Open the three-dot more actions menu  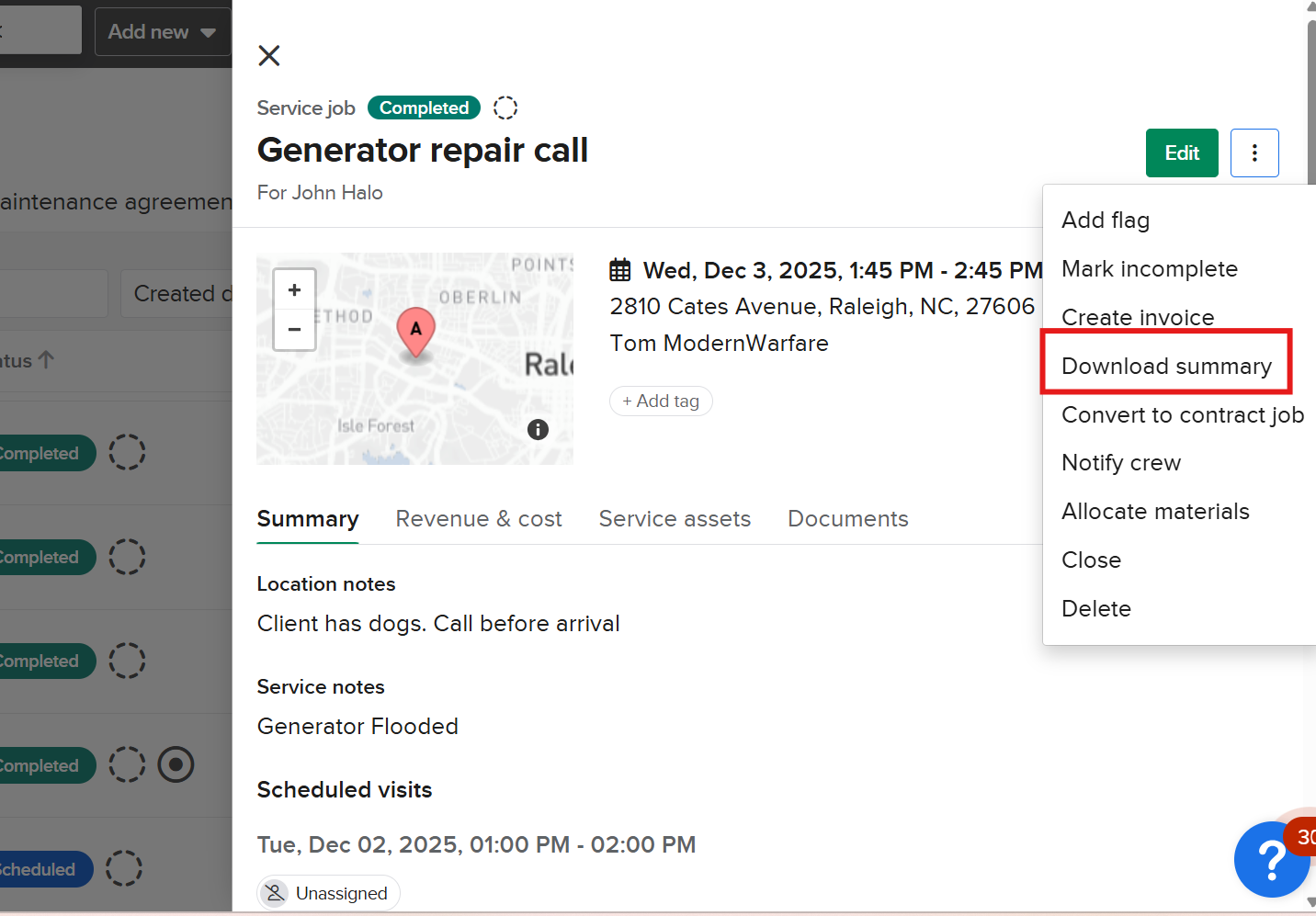pos(1254,153)
